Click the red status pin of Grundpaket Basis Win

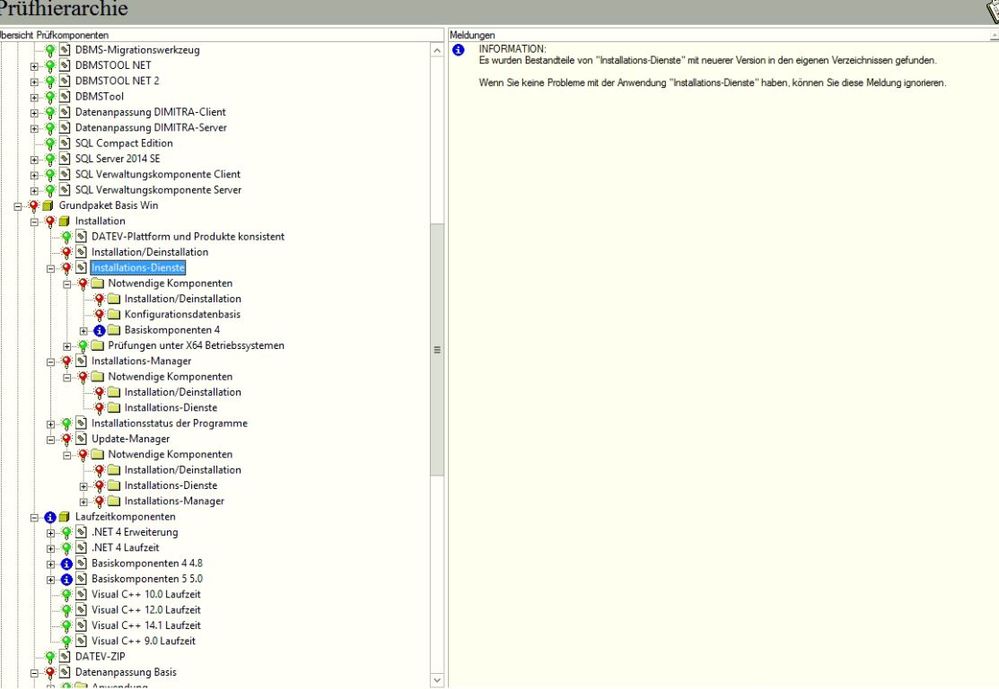point(34,205)
